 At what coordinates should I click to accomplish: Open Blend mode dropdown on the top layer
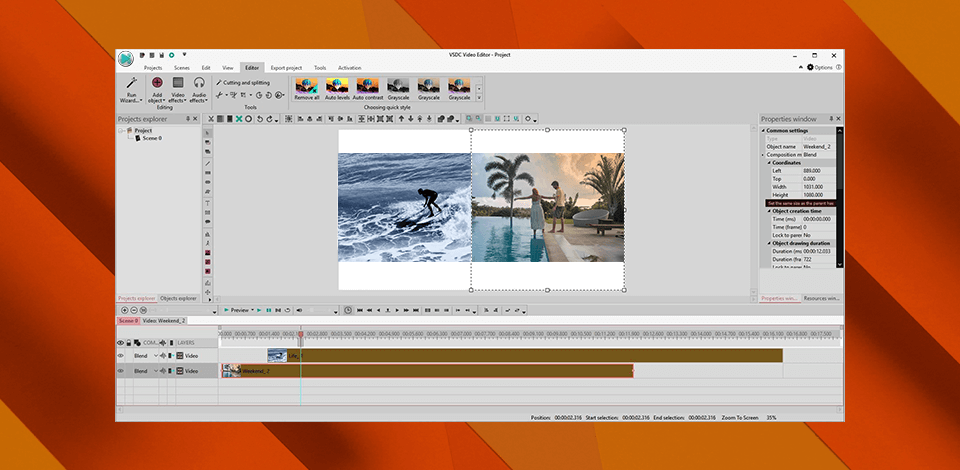tap(157, 355)
